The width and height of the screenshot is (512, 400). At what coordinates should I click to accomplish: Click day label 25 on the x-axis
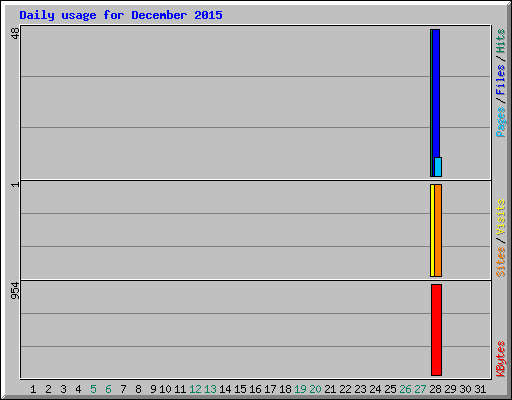(390, 389)
